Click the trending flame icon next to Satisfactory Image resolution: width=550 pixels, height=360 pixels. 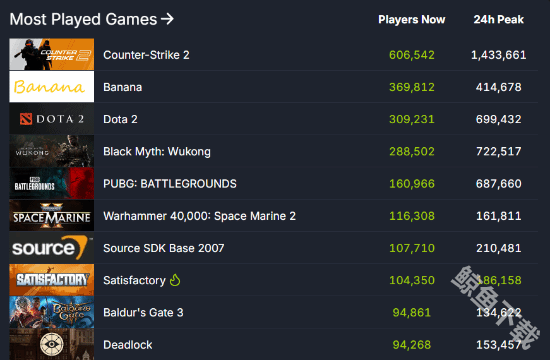coord(175,280)
